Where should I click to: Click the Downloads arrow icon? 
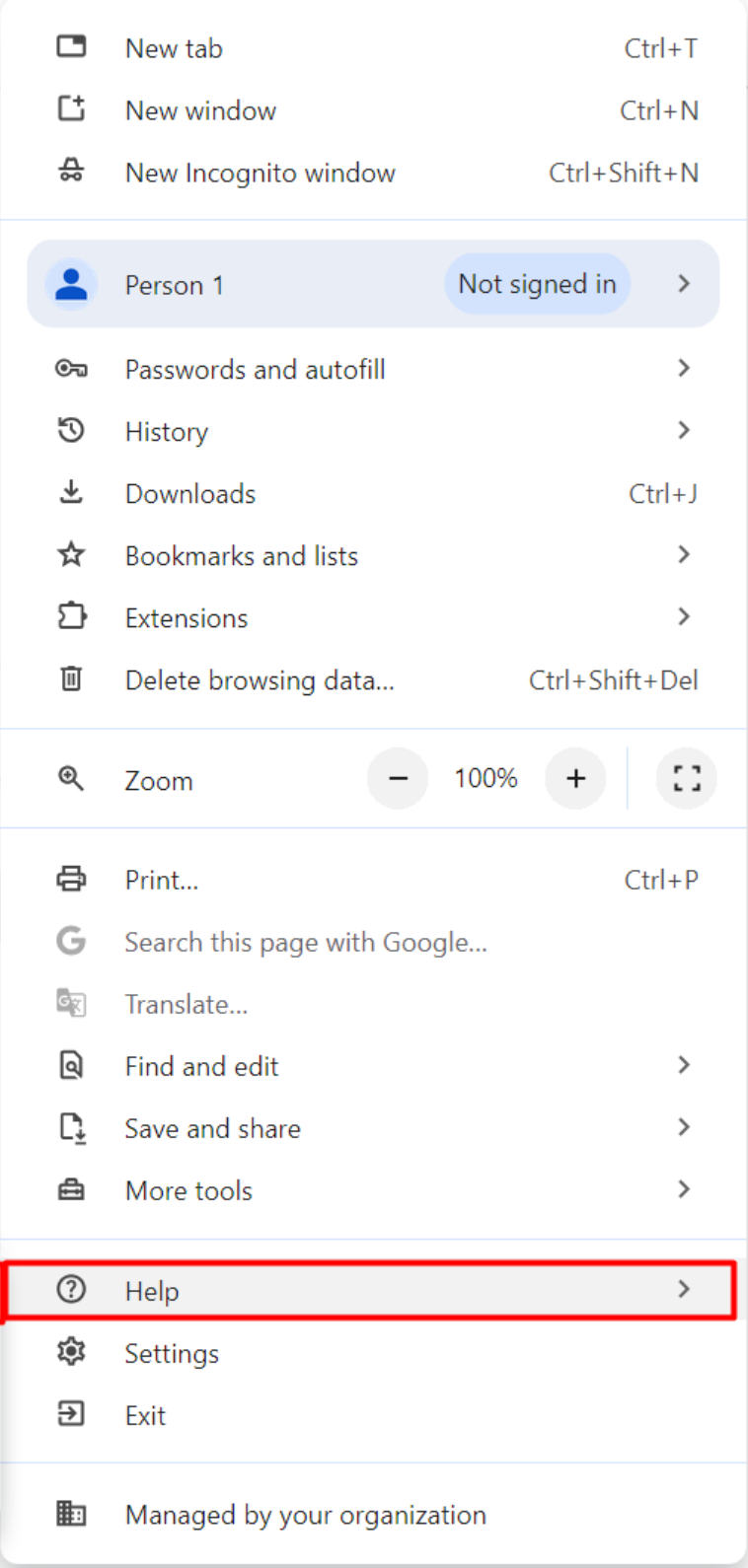pyautogui.click(x=71, y=492)
